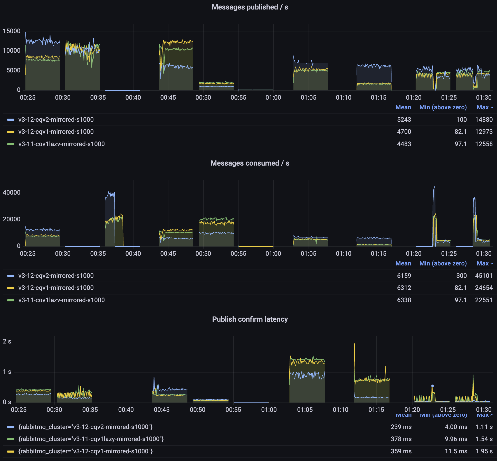
Task: Toggle v3-12-cqv1-mirrored-s1000 series in Messages published legend
Action: (56, 132)
